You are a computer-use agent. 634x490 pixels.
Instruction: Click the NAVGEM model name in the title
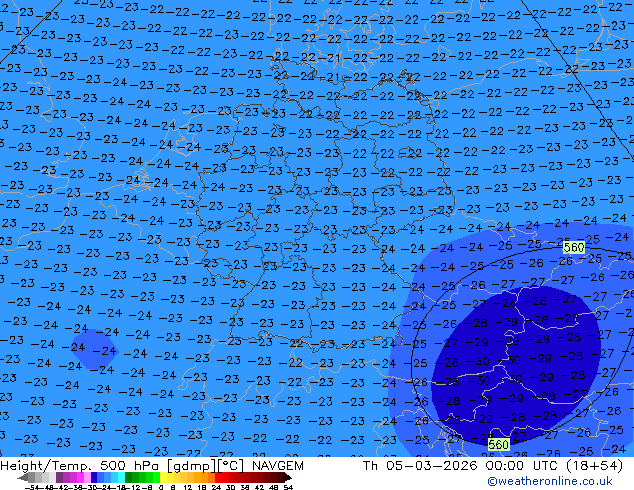pos(278,466)
